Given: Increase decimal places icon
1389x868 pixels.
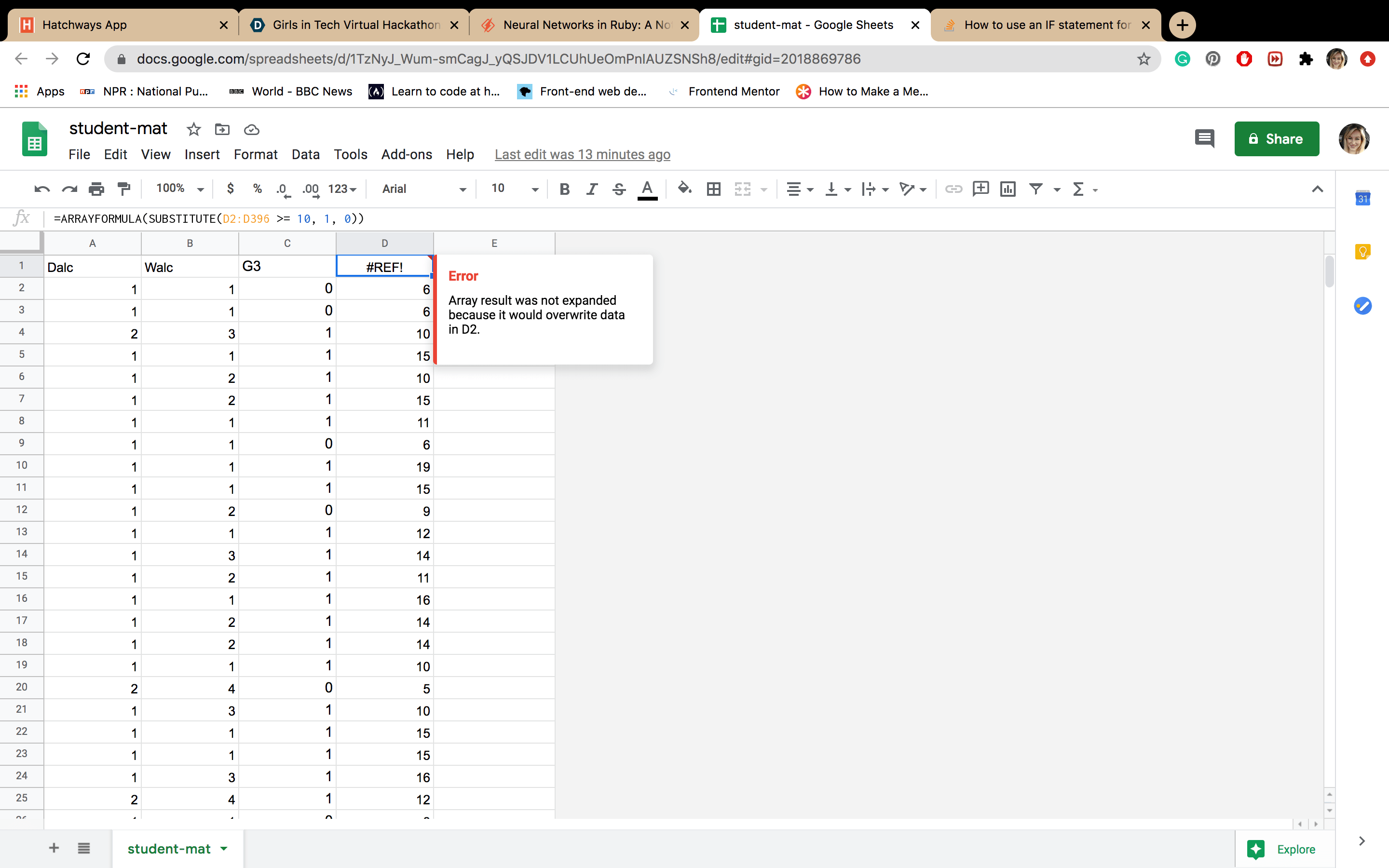Looking at the screenshot, I should [311, 190].
